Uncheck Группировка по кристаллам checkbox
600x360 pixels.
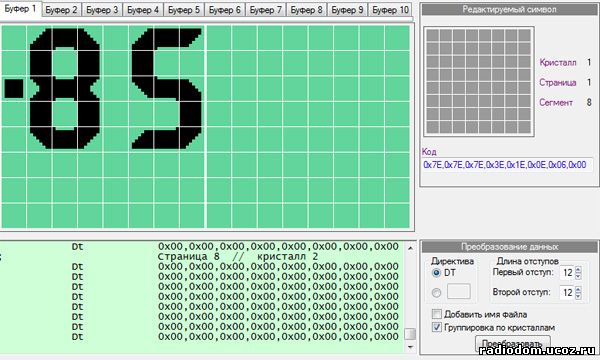click(x=437, y=327)
